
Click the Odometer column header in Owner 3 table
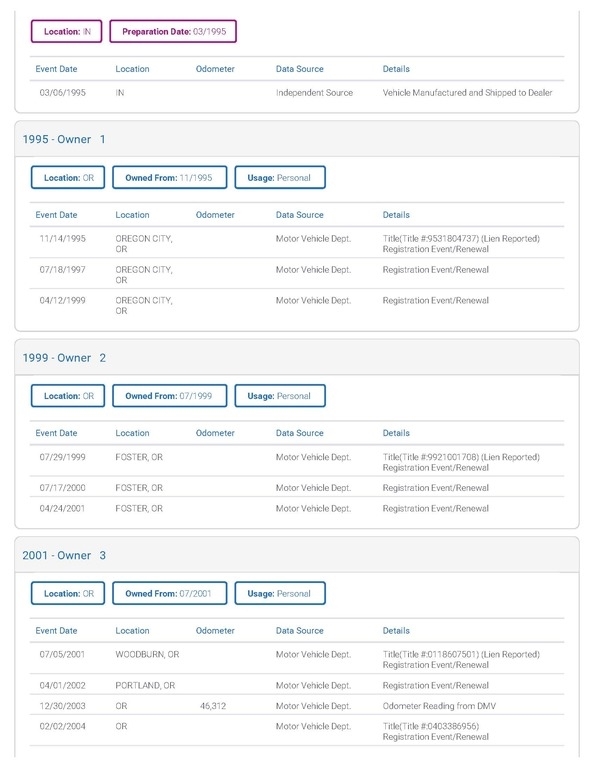pos(215,630)
